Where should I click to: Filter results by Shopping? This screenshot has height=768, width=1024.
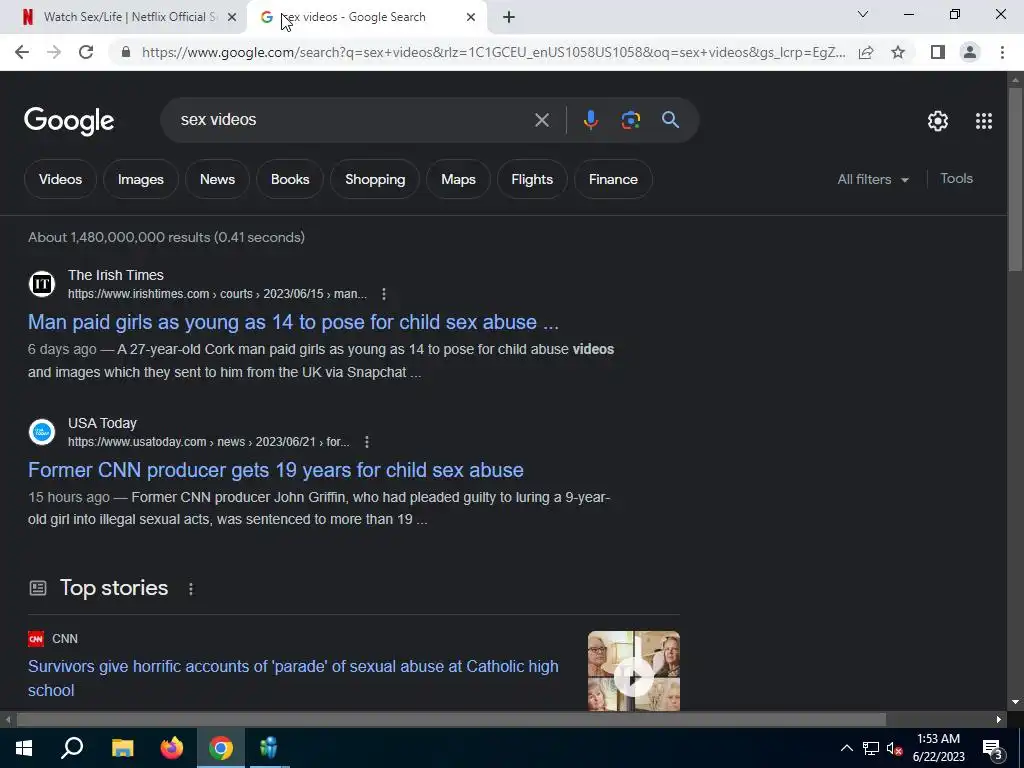pyautogui.click(x=375, y=179)
